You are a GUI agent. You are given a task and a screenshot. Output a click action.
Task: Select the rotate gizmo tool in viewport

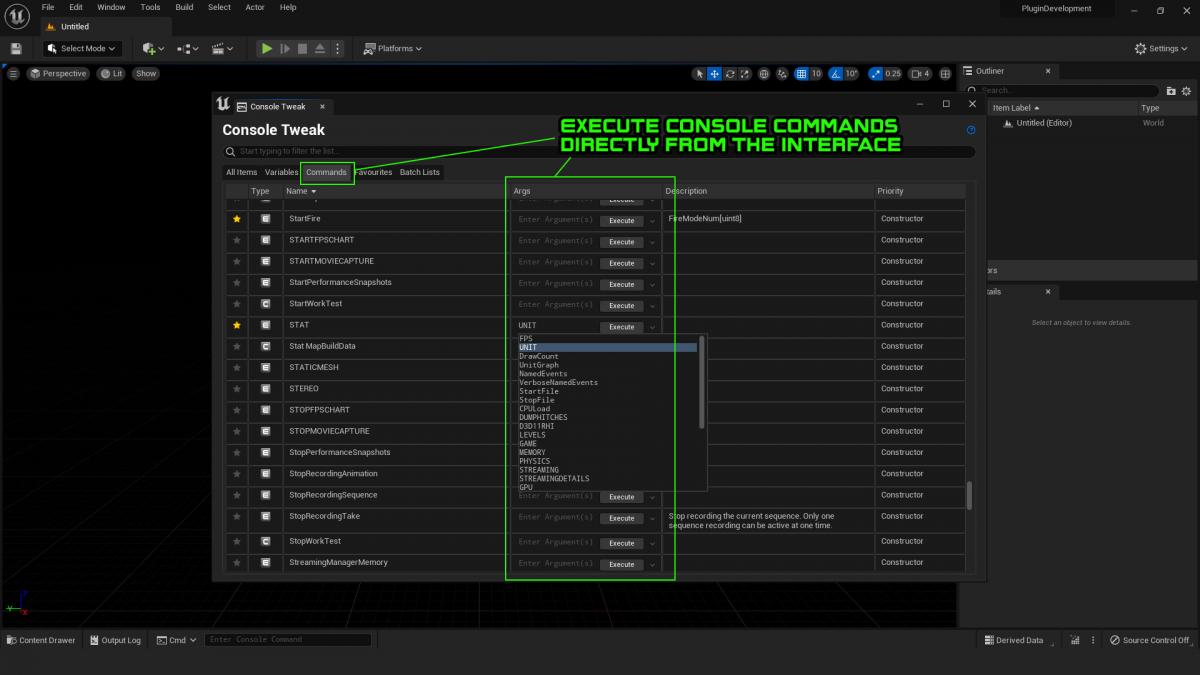(x=731, y=74)
